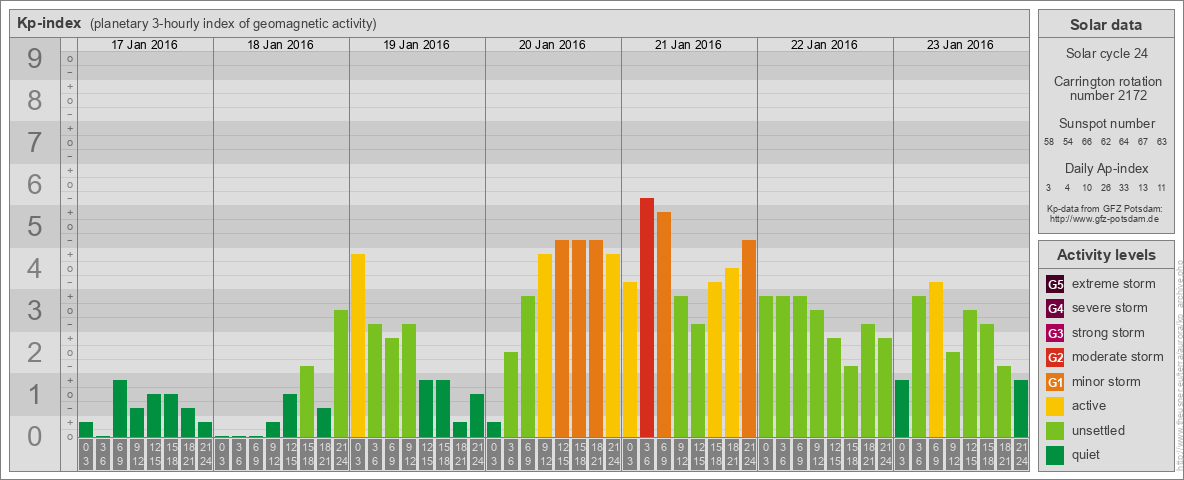Click the large y-axis Kp label 5
1184x480 pixels.
35,226
